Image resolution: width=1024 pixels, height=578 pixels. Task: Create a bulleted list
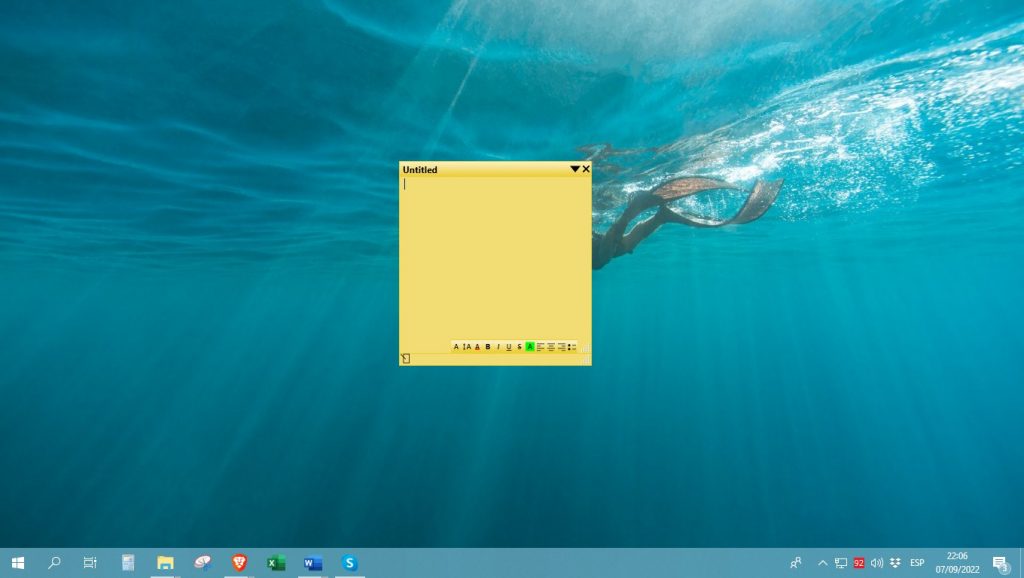(570, 346)
